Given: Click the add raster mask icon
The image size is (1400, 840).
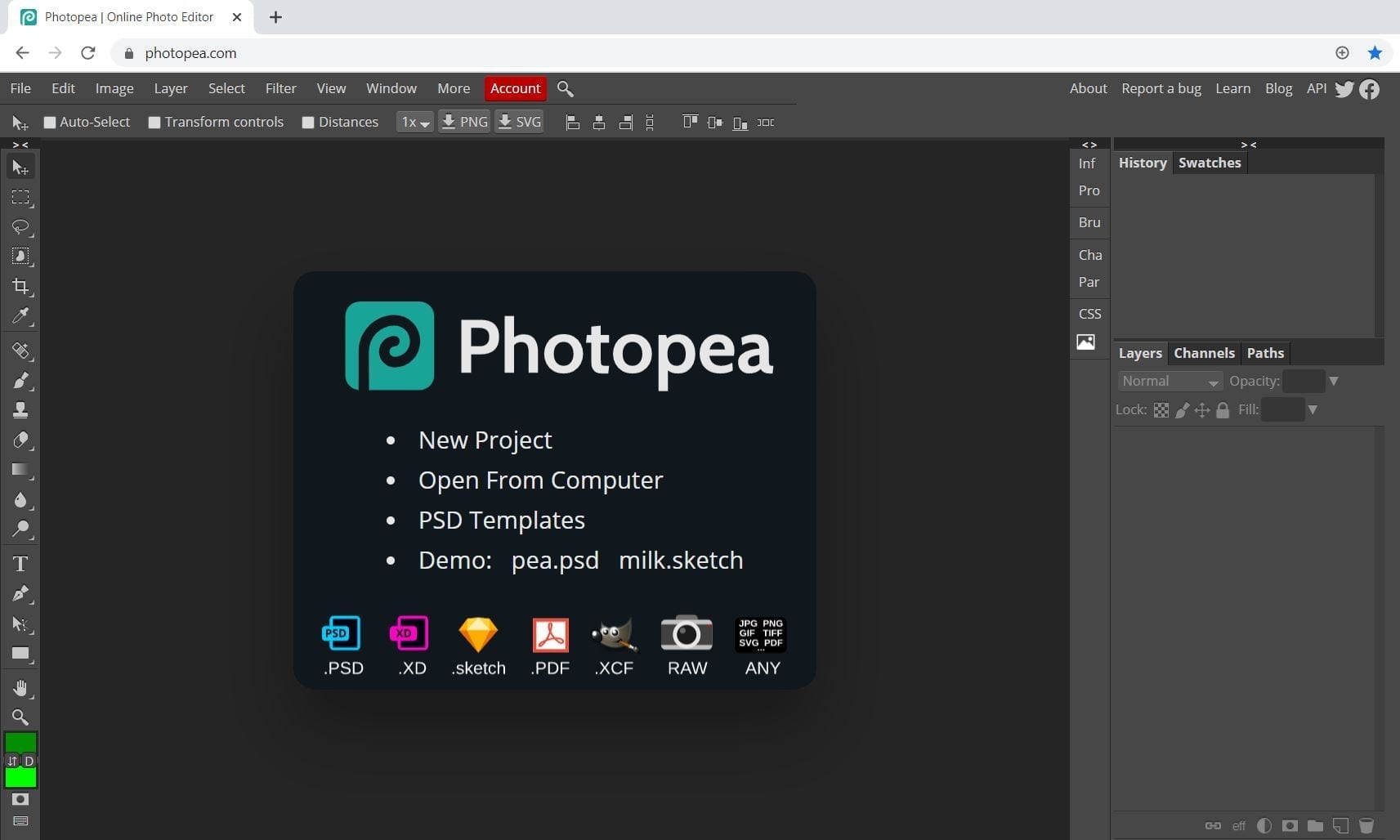Looking at the screenshot, I should (x=1290, y=825).
